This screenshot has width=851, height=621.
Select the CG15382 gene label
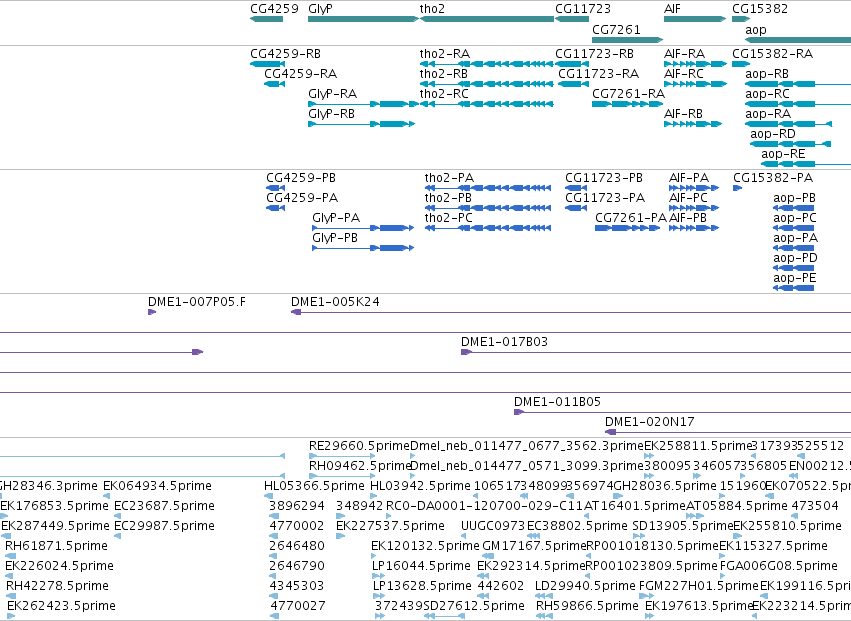tap(760, 9)
